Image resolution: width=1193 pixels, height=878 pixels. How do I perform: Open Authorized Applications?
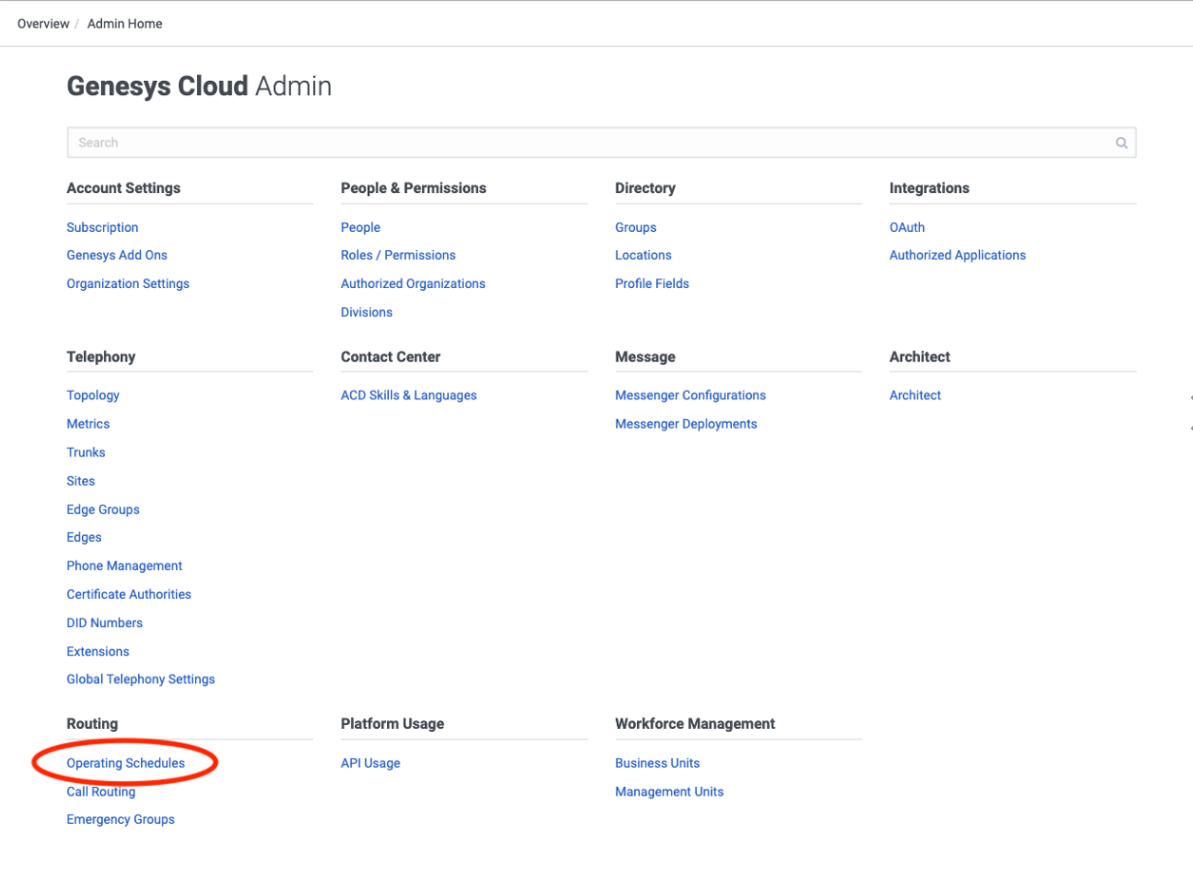click(958, 255)
